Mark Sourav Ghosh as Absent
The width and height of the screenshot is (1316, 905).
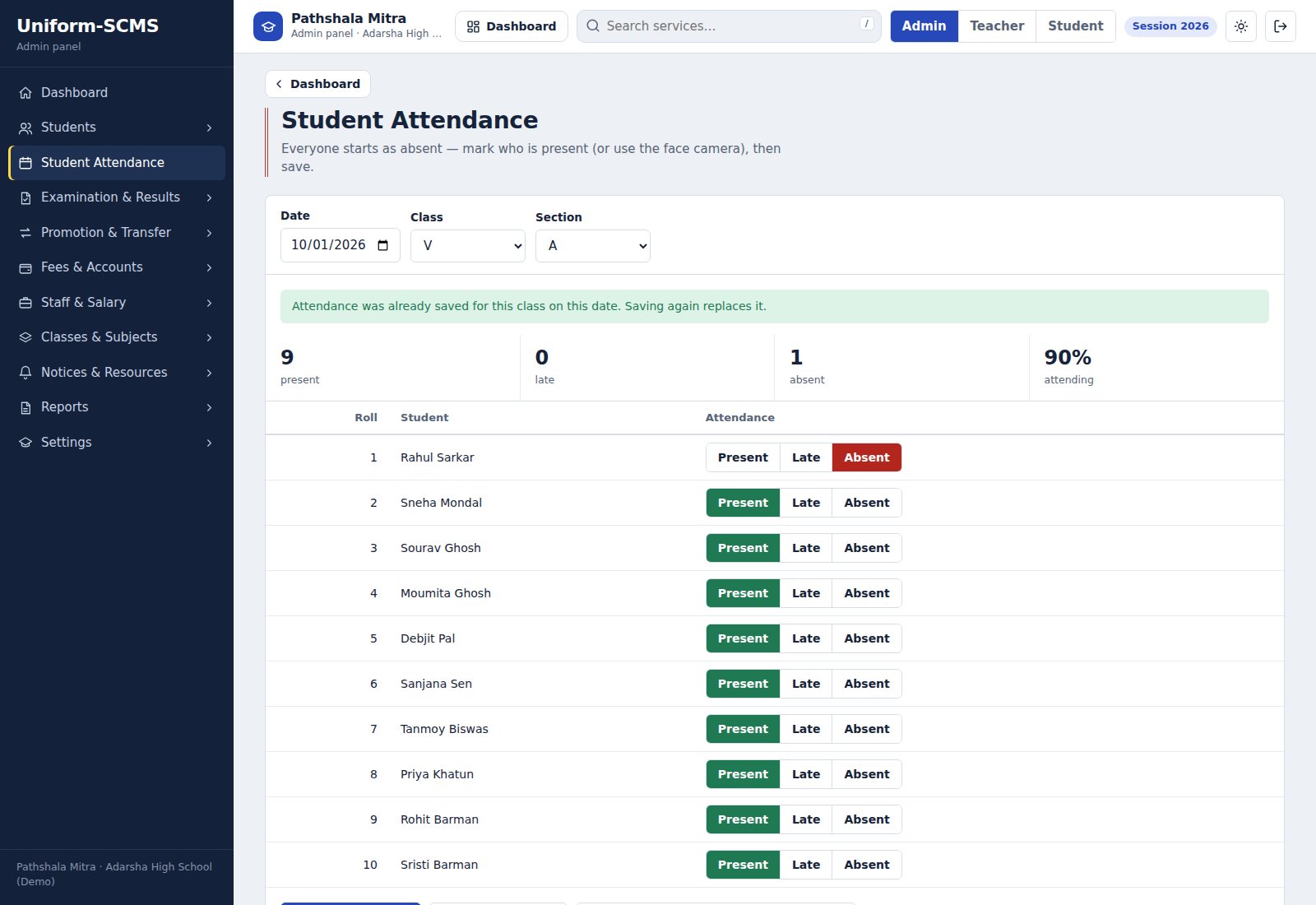867,548
